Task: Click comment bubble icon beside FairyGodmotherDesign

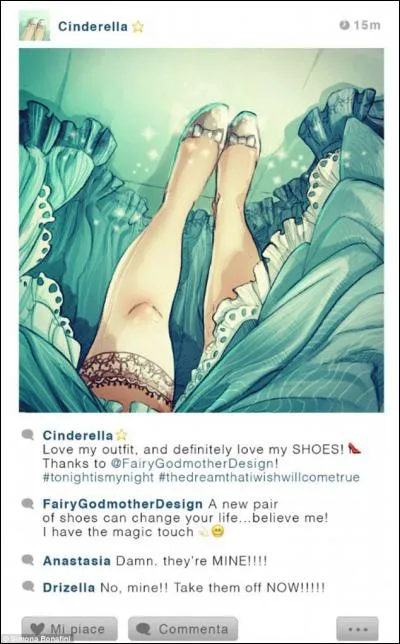Action: point(28,504)
